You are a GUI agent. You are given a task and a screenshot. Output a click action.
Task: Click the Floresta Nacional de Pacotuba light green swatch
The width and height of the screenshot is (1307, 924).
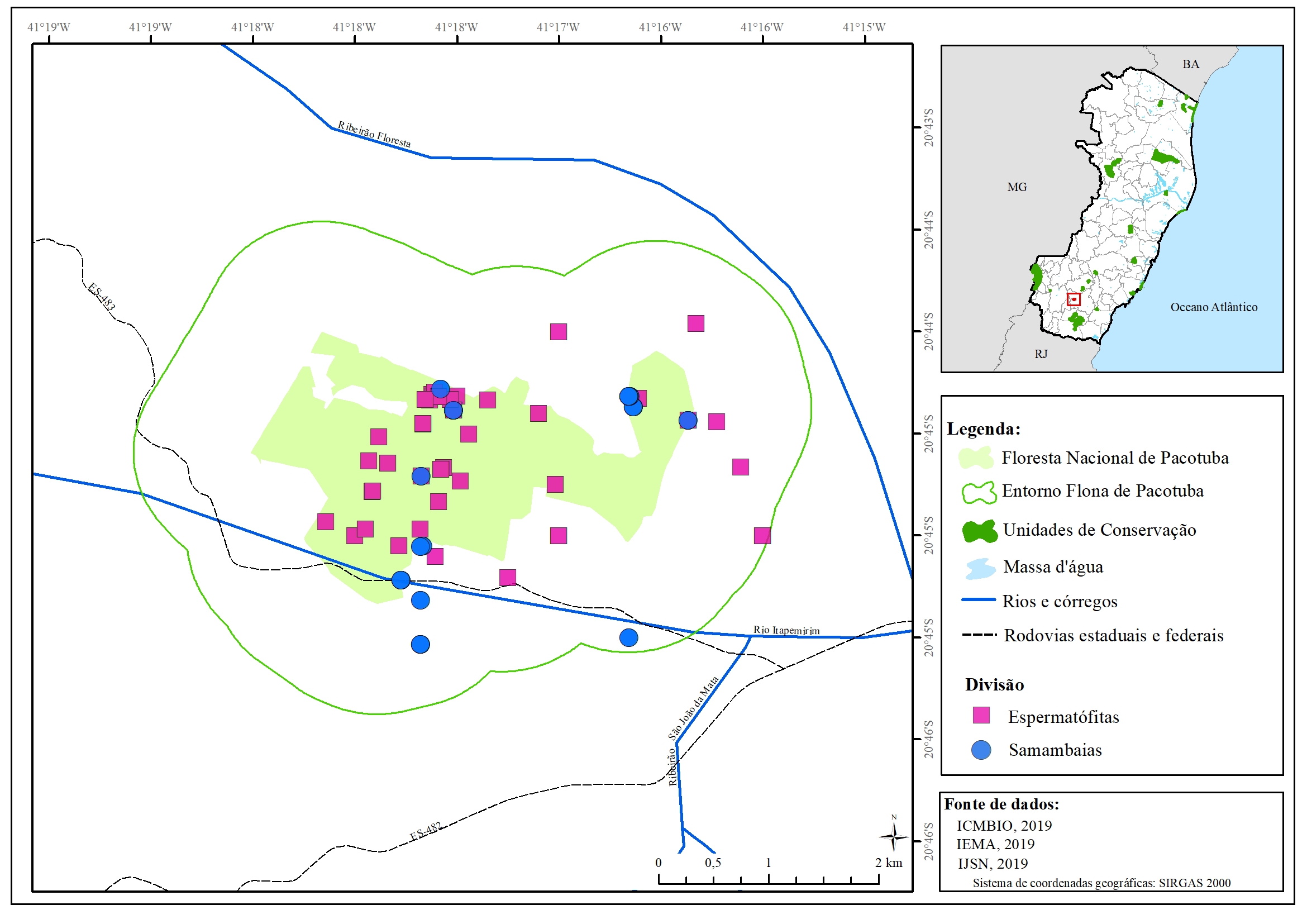click(x=976, y=458)
